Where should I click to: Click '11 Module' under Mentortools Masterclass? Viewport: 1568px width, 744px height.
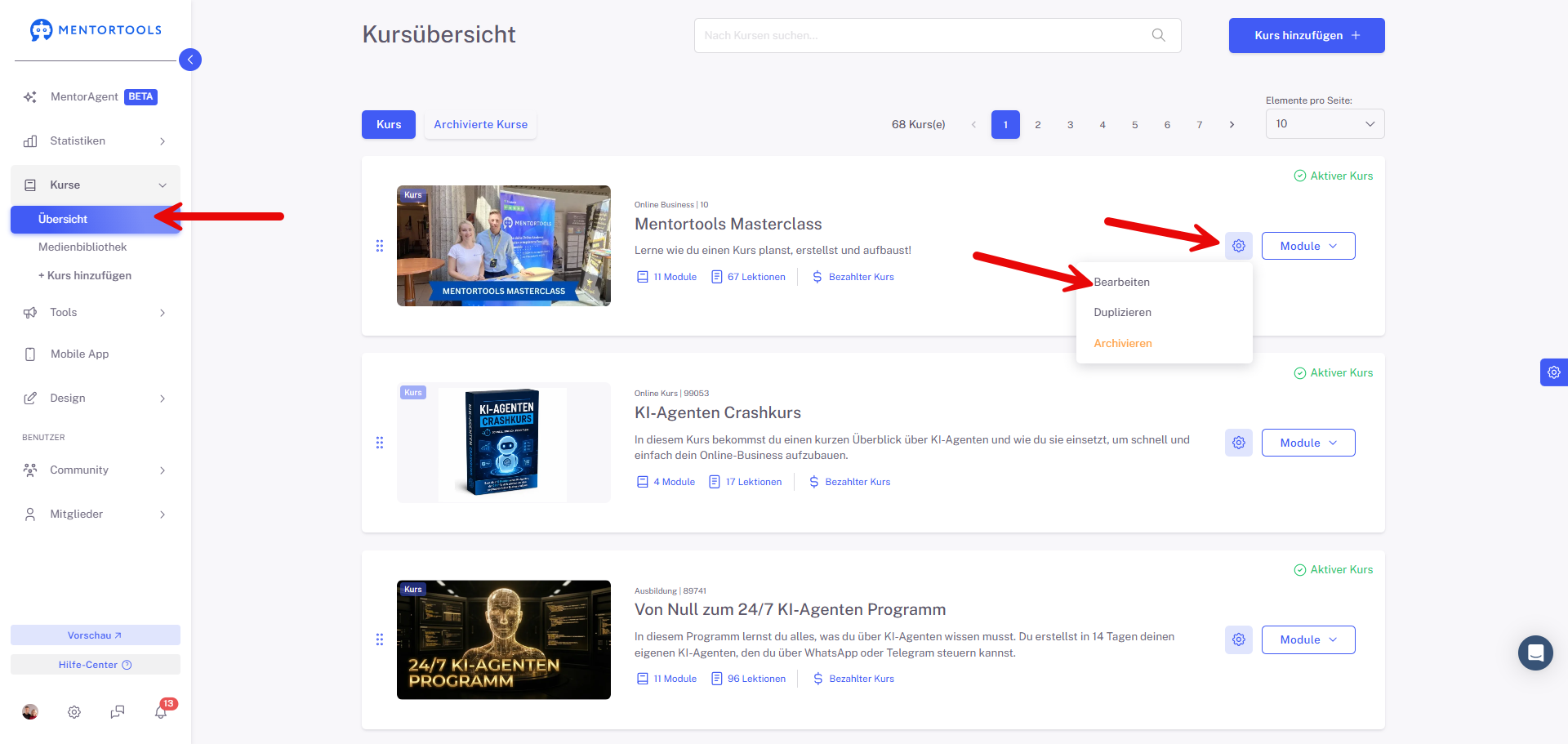tap(666, 277)
